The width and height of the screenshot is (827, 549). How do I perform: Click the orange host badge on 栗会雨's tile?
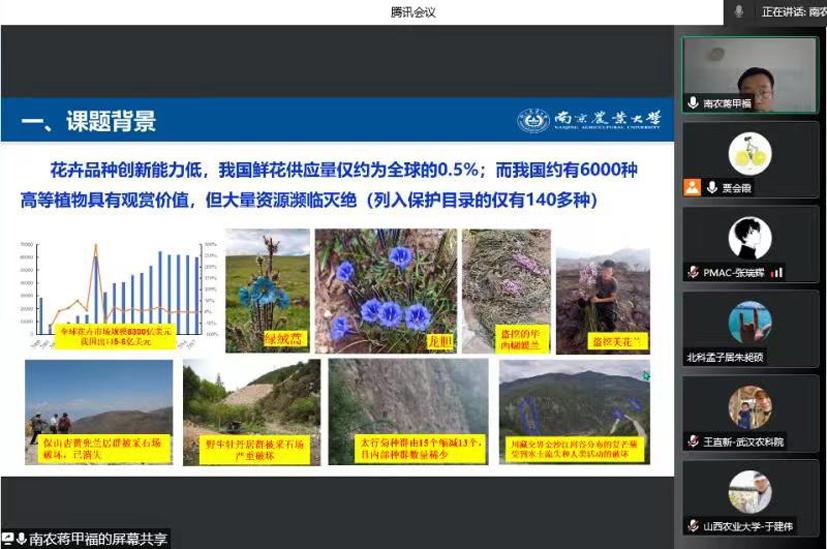pyautogui.click(x=692, y=187)
